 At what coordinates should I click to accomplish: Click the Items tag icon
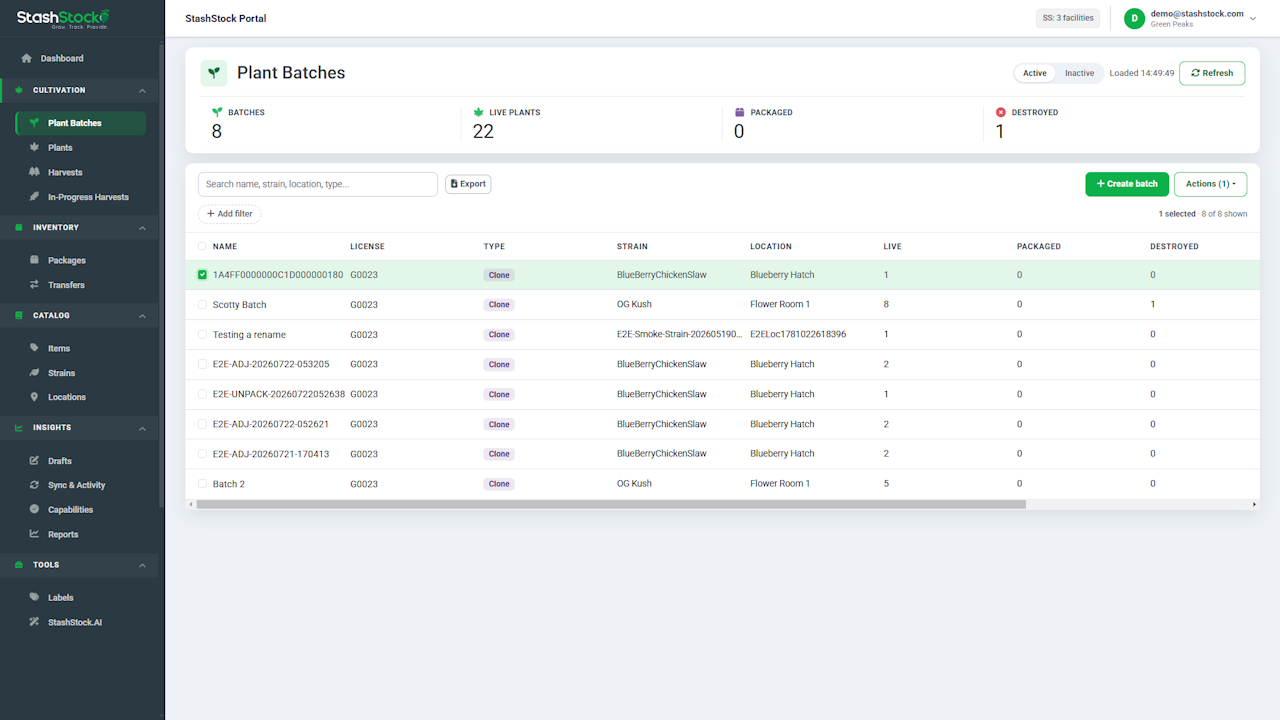(35, 348)
